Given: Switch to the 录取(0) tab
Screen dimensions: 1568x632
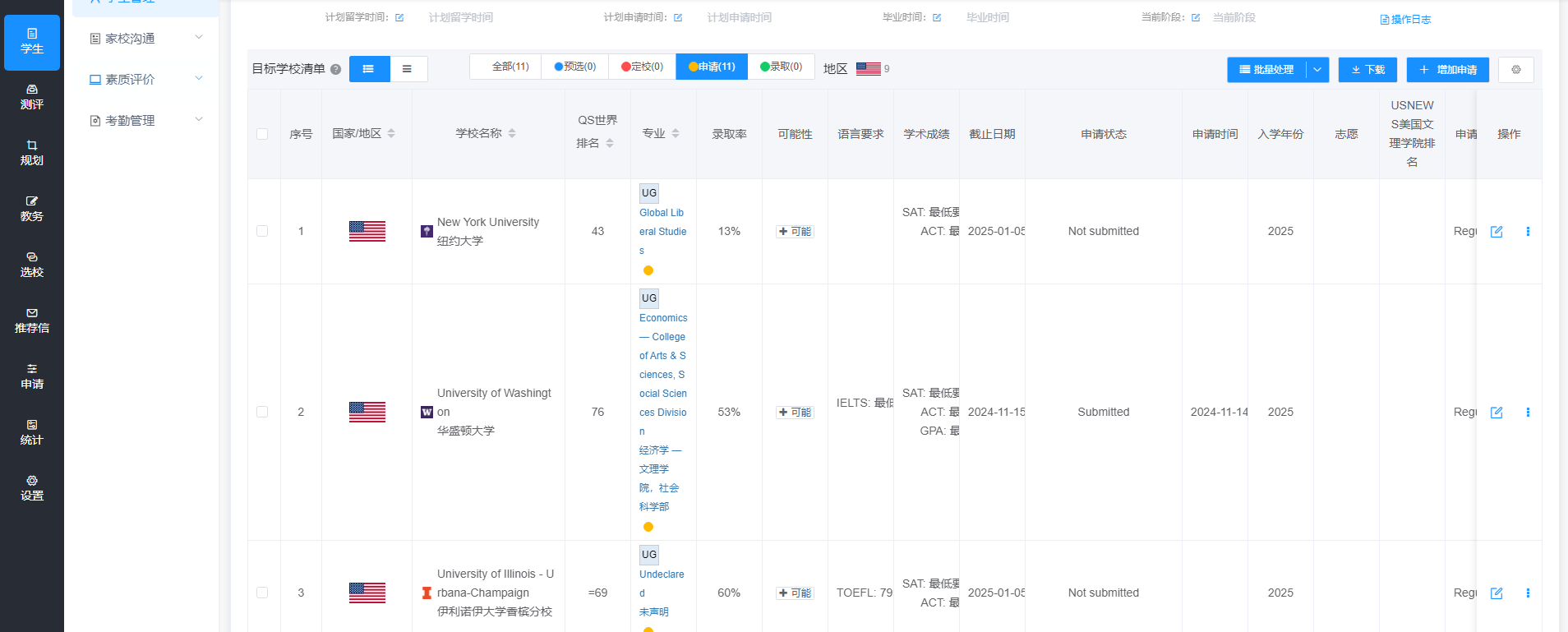Looking at the screenshot, I should [781, 67].
